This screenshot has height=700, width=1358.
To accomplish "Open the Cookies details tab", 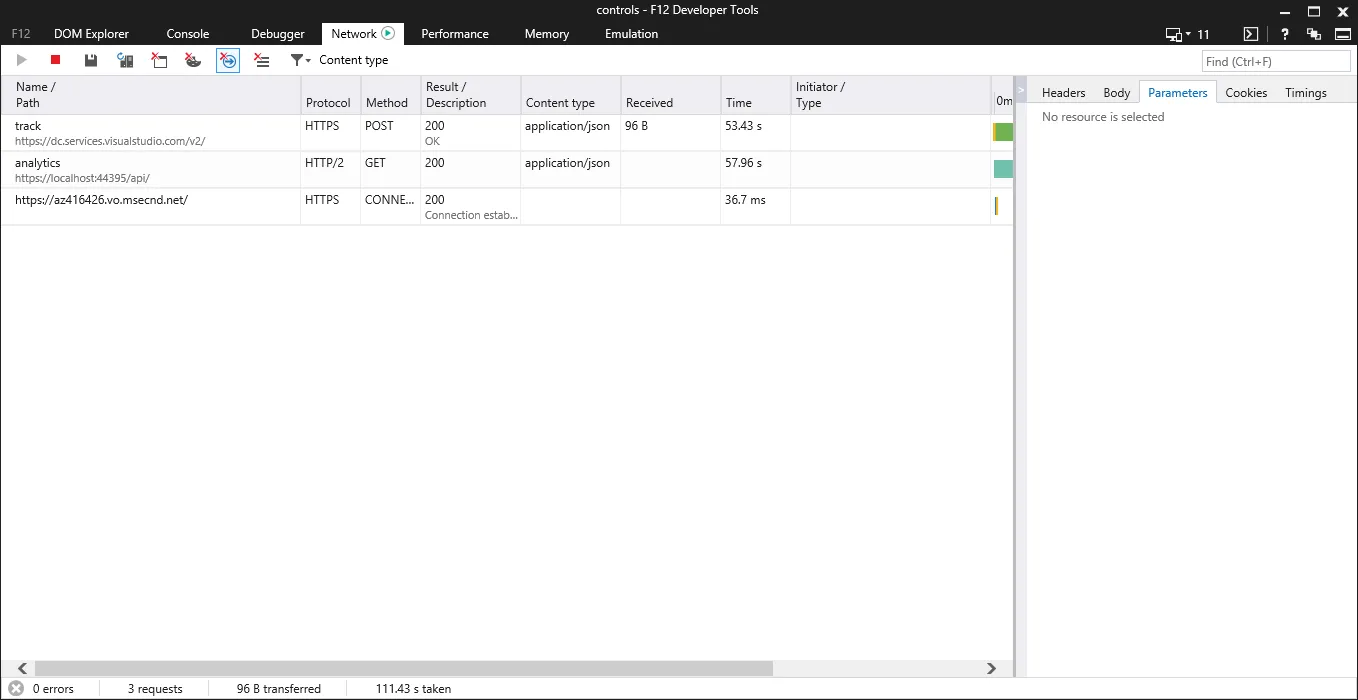I will click(x=1246, y=93).
